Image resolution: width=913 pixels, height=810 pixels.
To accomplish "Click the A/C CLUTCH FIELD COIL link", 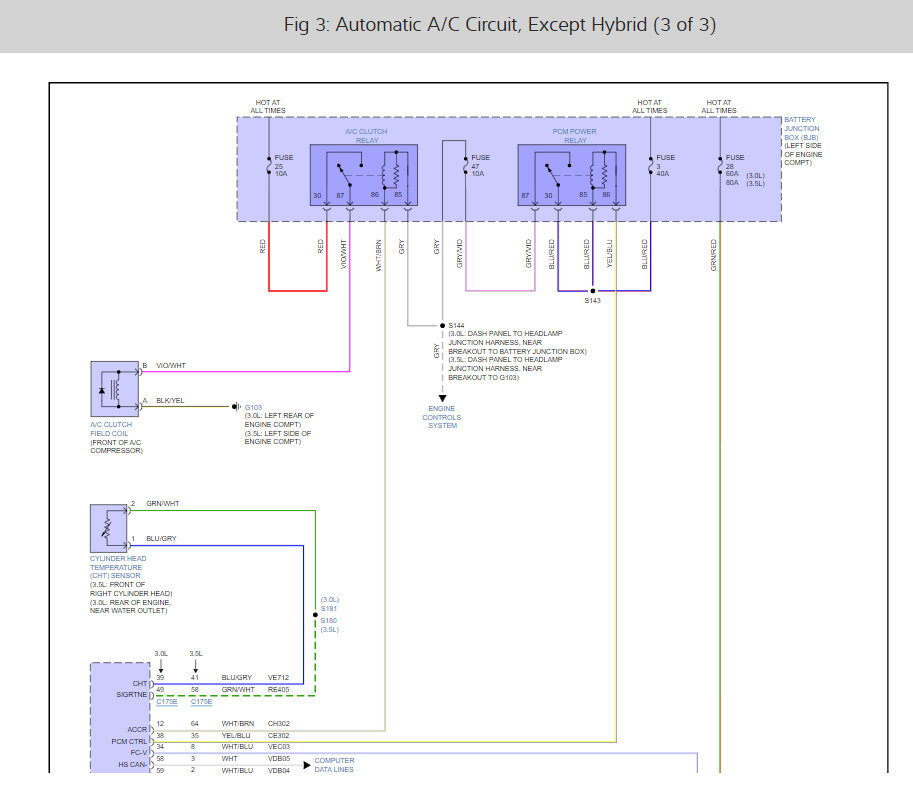I will [111, 429].
